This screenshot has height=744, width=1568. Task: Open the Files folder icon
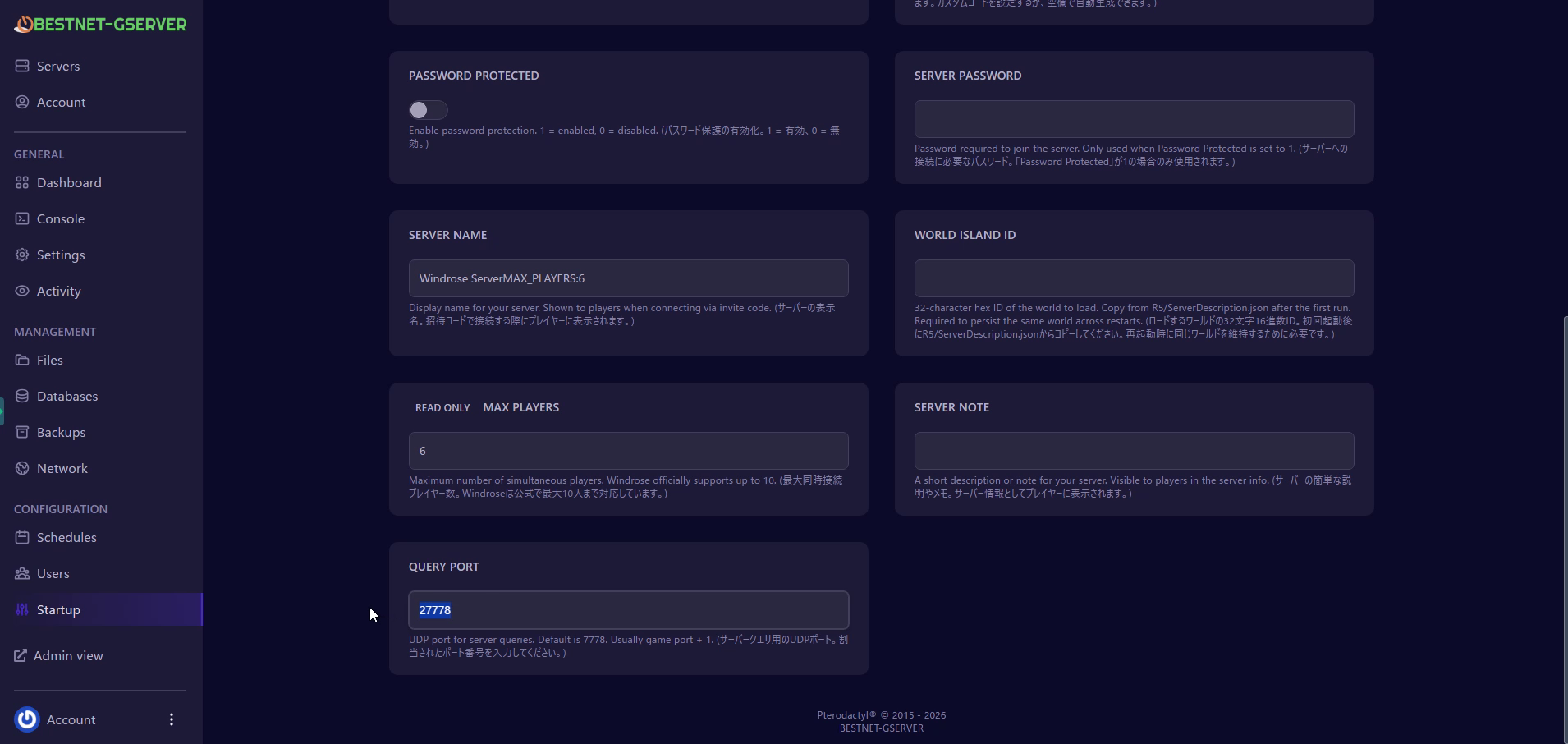pyautogui.click(x=22, y=360)
